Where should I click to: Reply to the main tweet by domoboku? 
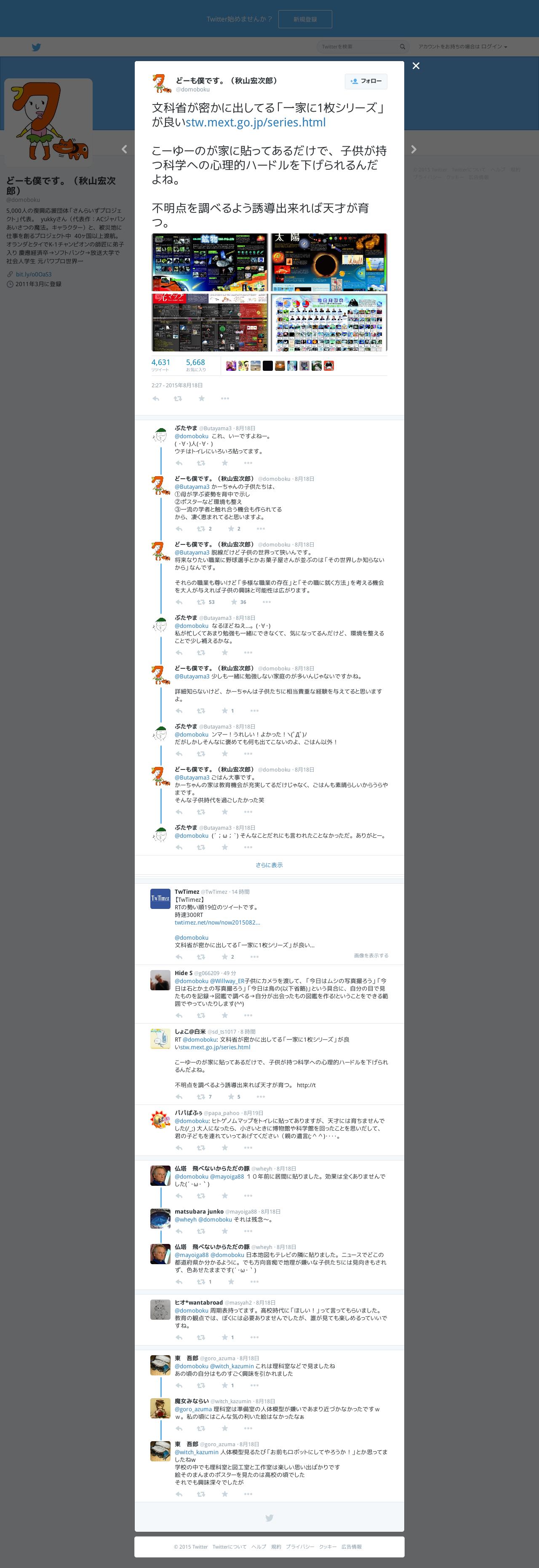tap(156, 399)
